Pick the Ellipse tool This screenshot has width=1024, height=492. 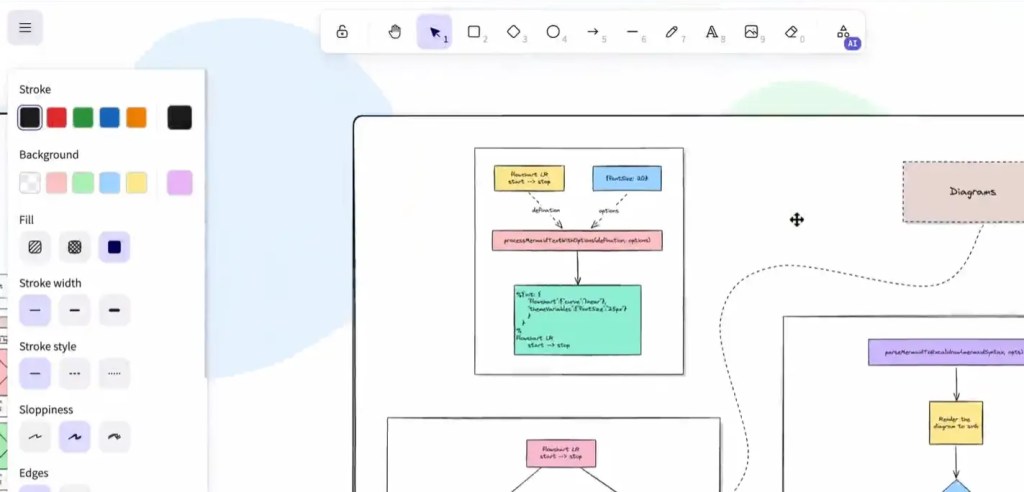pyautogui.click(x=553, y=32)
